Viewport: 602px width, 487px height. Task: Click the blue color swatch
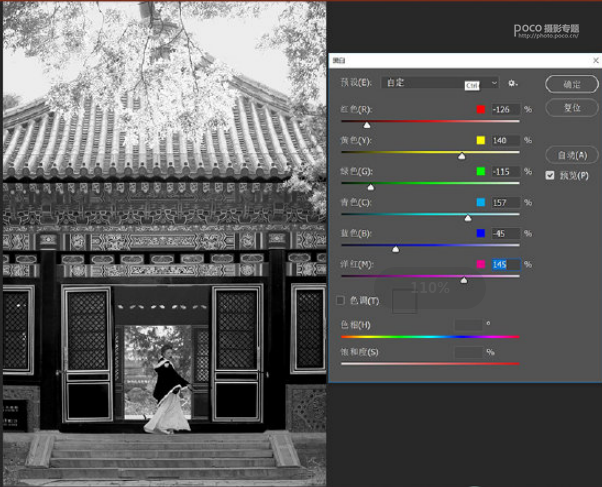tap(481, 233)
